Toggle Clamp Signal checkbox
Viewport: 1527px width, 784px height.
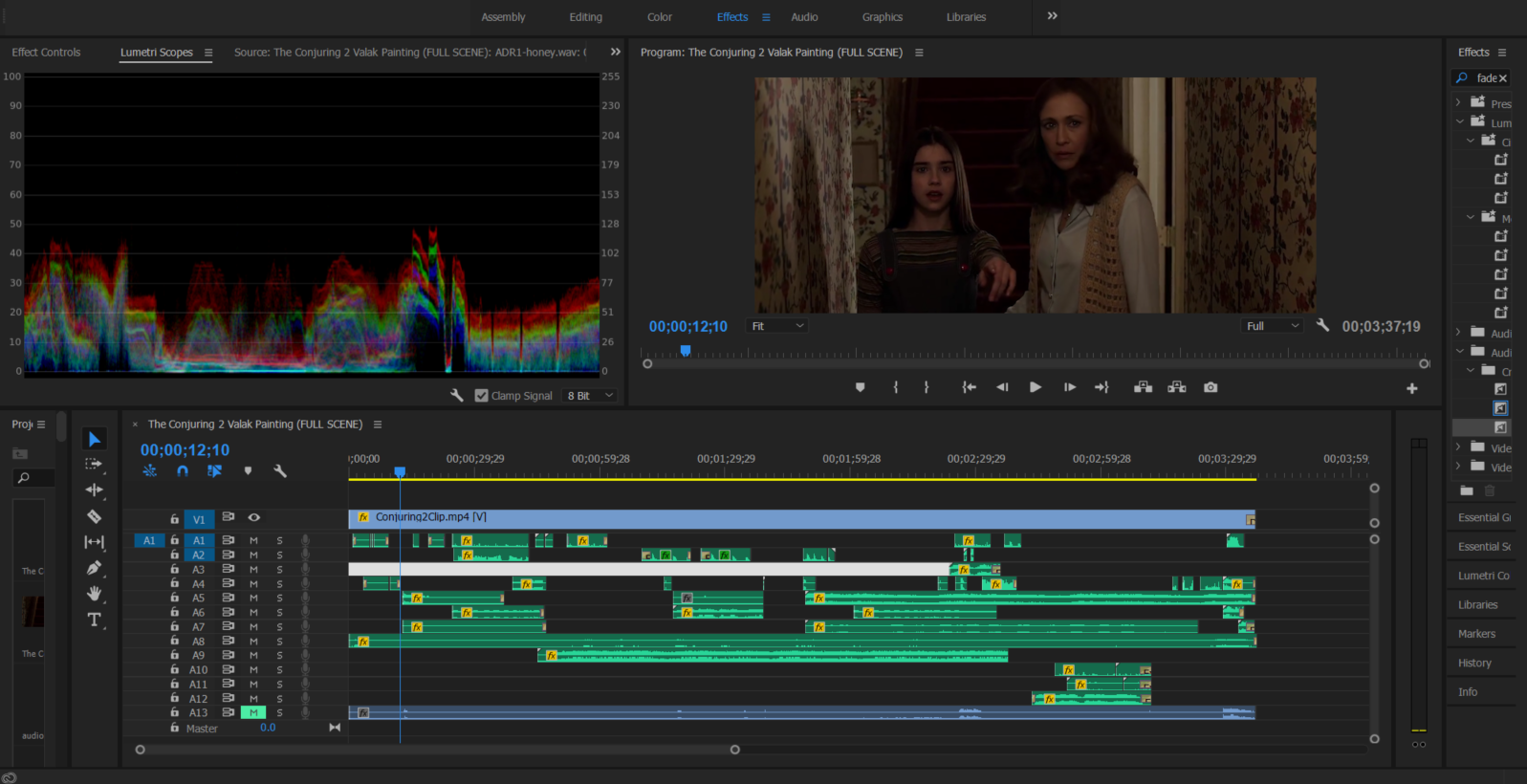point(481,395)
